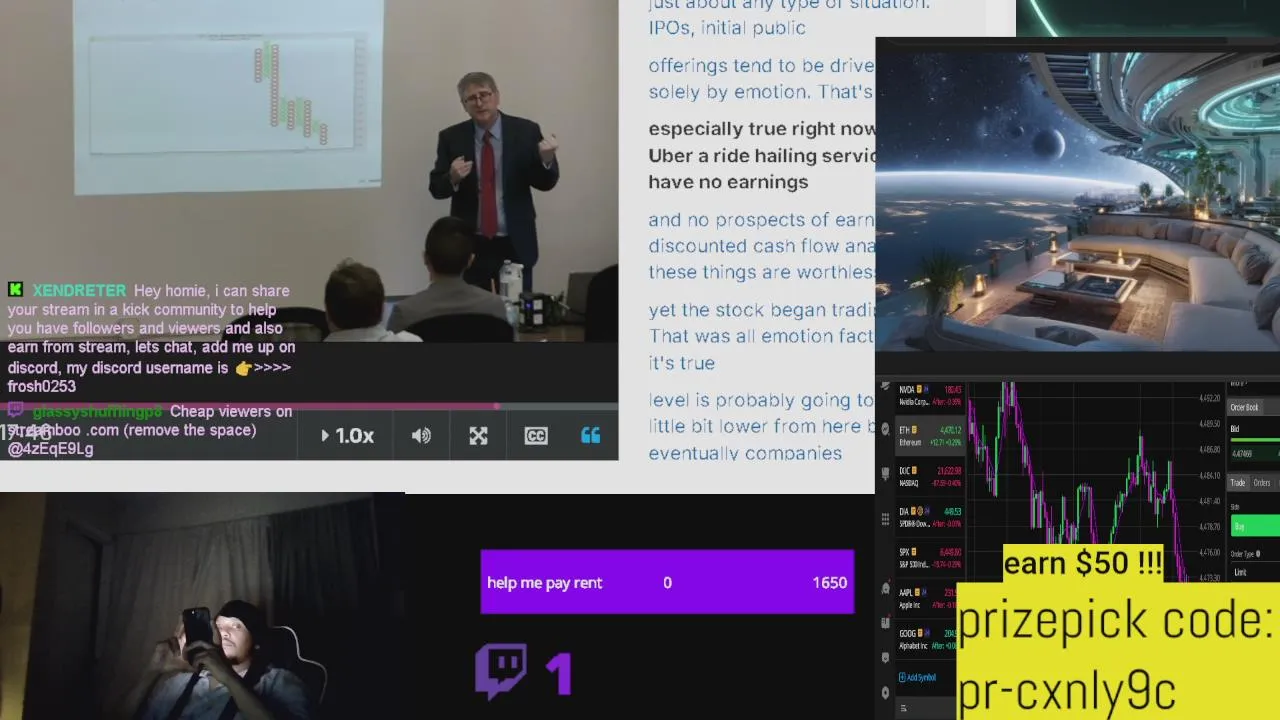The width and height of the screenshot is (1280, 720).
Task: Click the 'earn $50 !!!' yellow banner
Action: [x=1083, y=563]
